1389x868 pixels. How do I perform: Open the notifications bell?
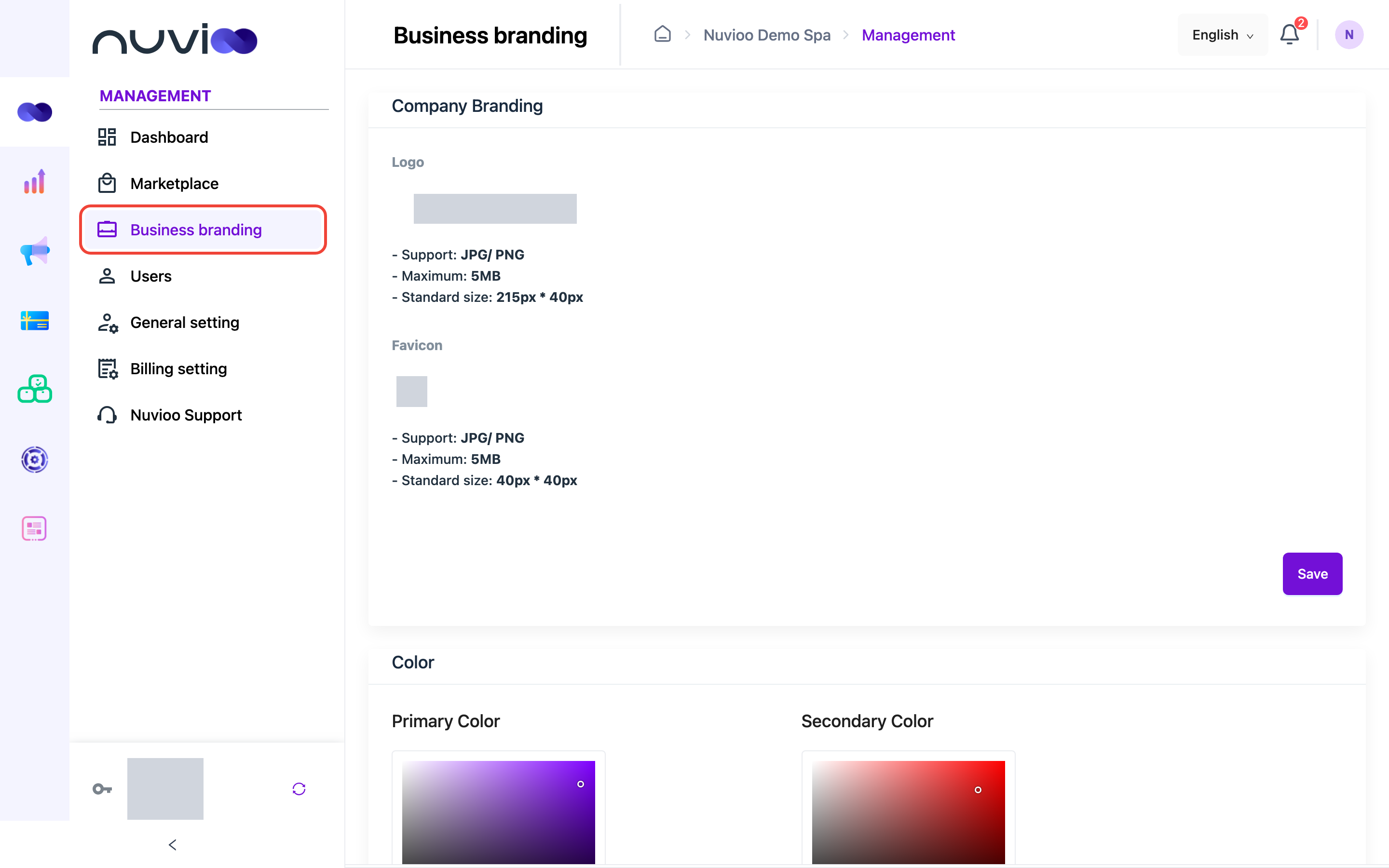coord(1289,34)
